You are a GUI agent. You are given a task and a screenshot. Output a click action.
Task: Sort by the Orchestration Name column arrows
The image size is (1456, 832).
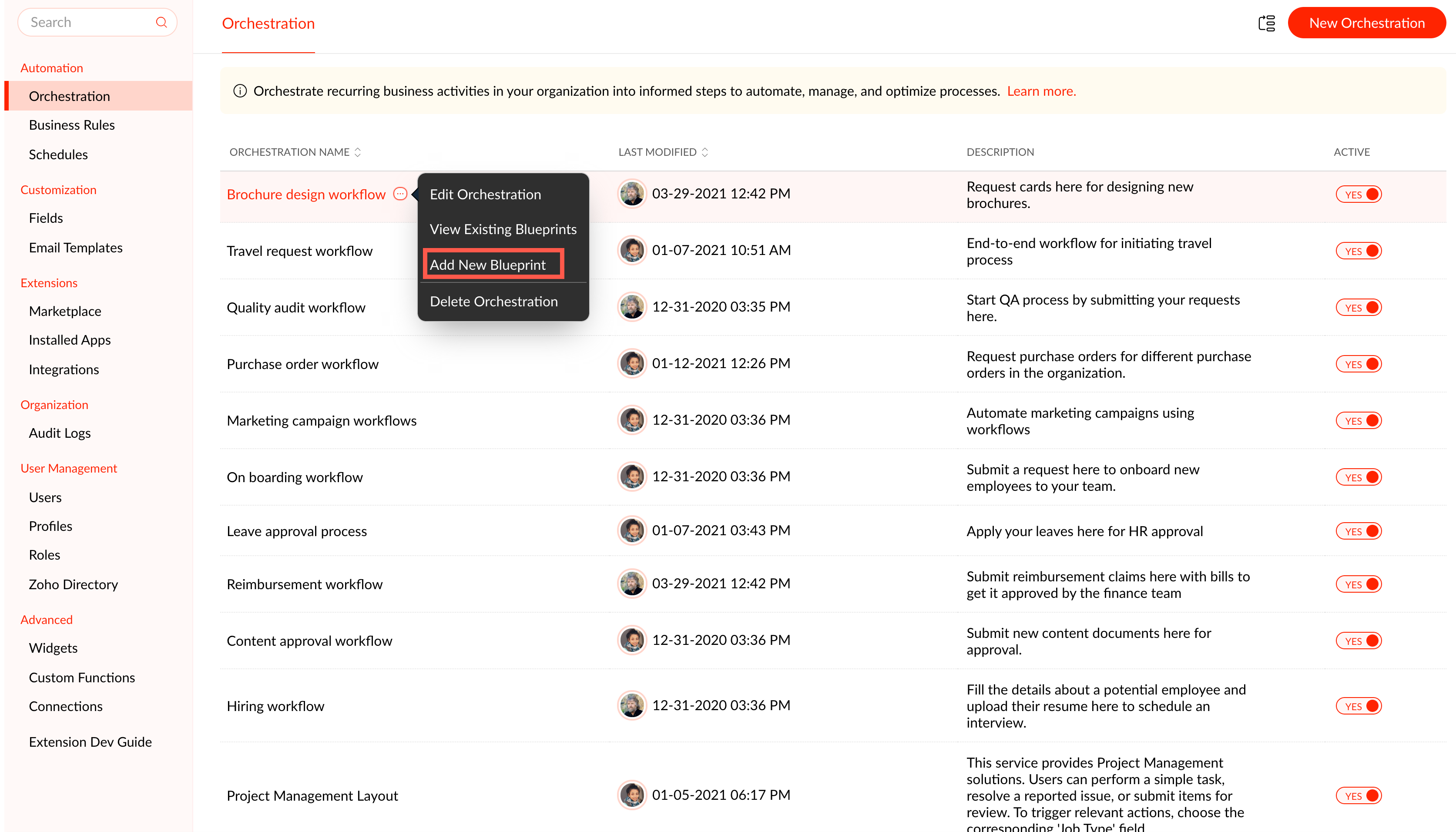358,152
